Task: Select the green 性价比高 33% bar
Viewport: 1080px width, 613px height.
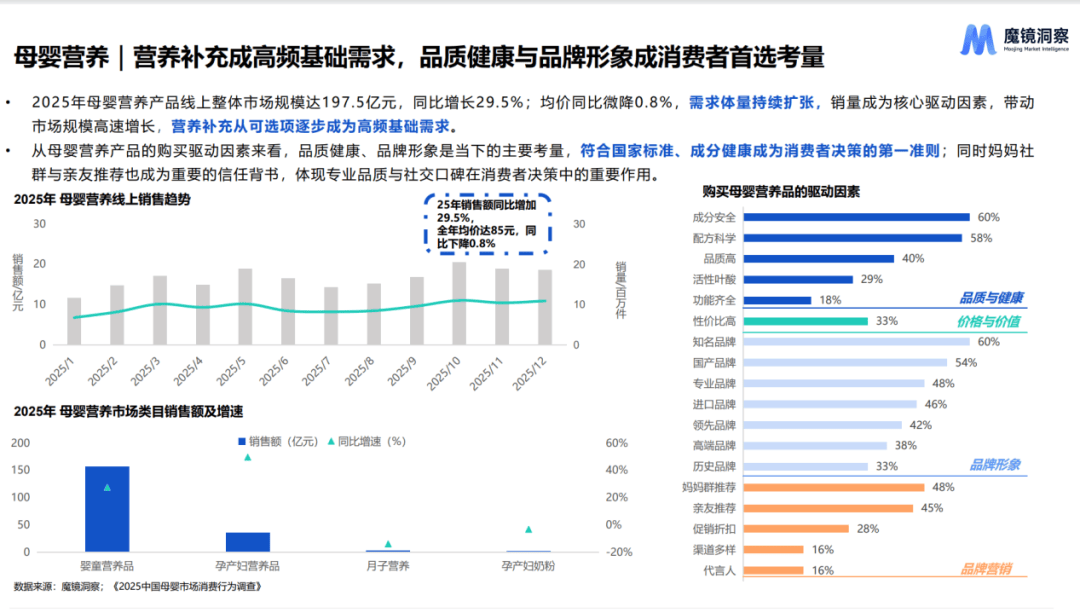Action: click(x=806, y=321)
